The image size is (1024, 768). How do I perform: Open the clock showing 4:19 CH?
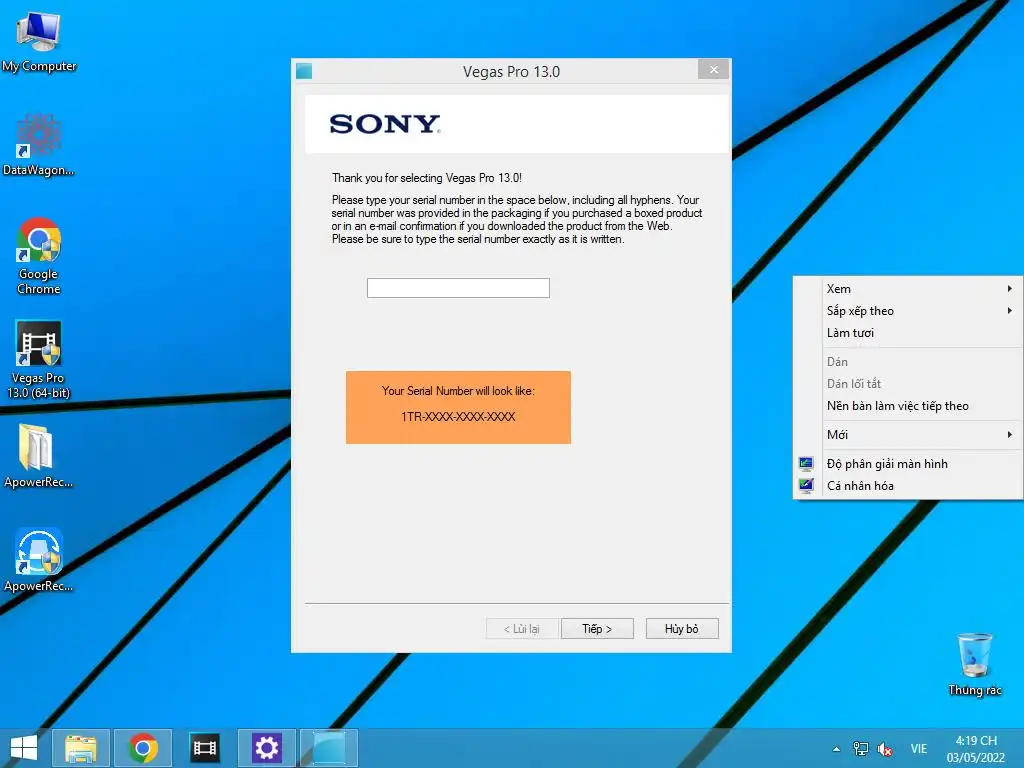[976, 749]
